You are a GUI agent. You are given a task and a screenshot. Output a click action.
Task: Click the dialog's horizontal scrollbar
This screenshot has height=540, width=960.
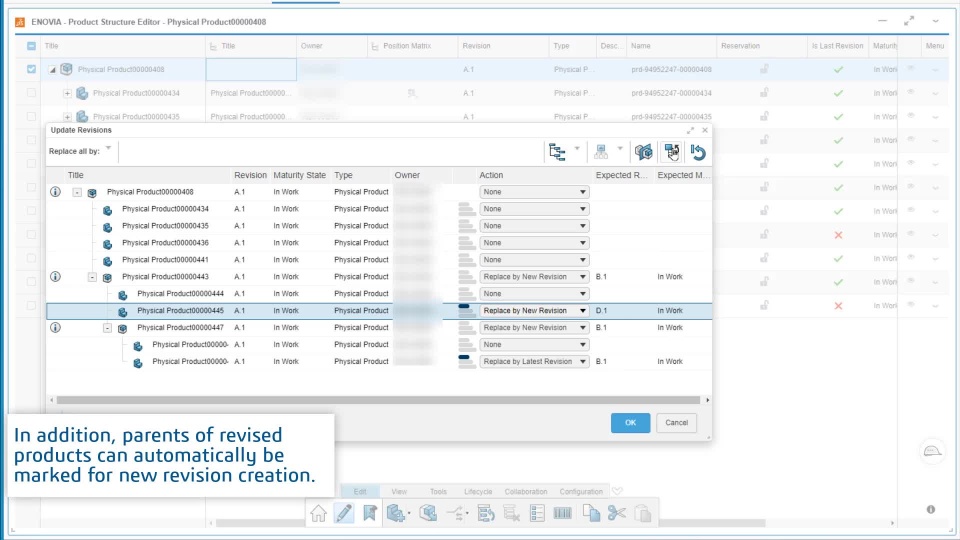(x=378, y=400)
